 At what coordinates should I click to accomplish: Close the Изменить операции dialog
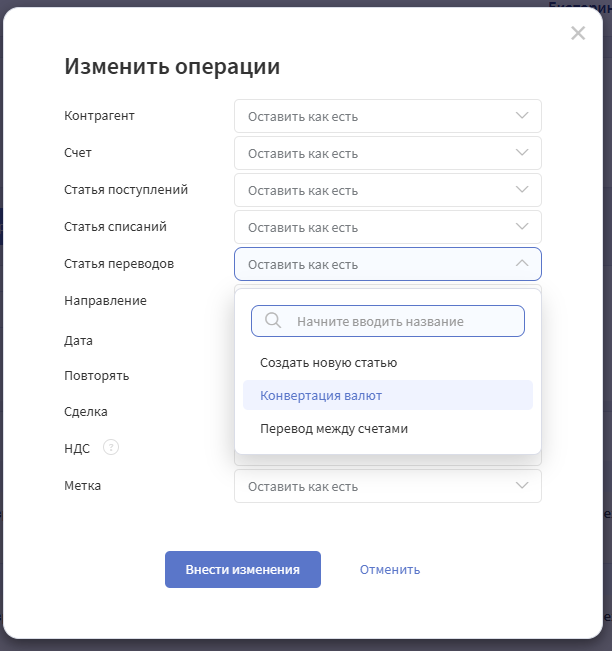coord(578,33)
